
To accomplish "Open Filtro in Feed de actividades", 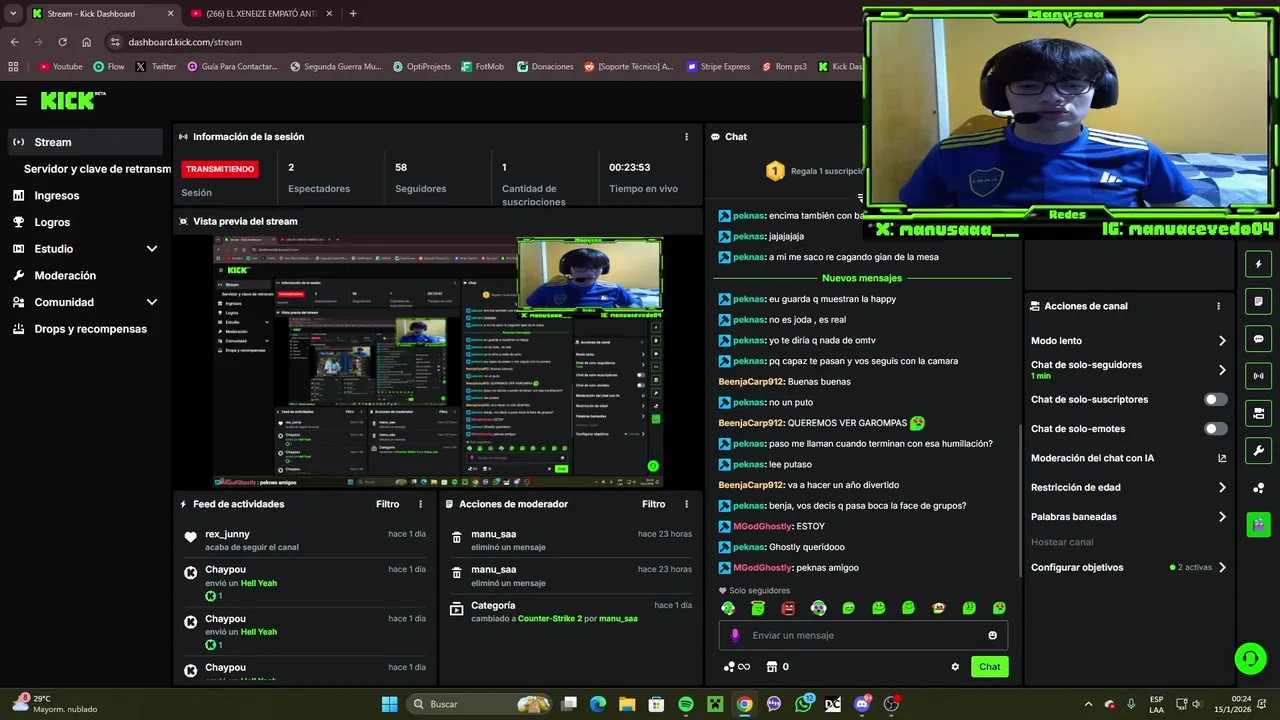I will click(387, 505).
